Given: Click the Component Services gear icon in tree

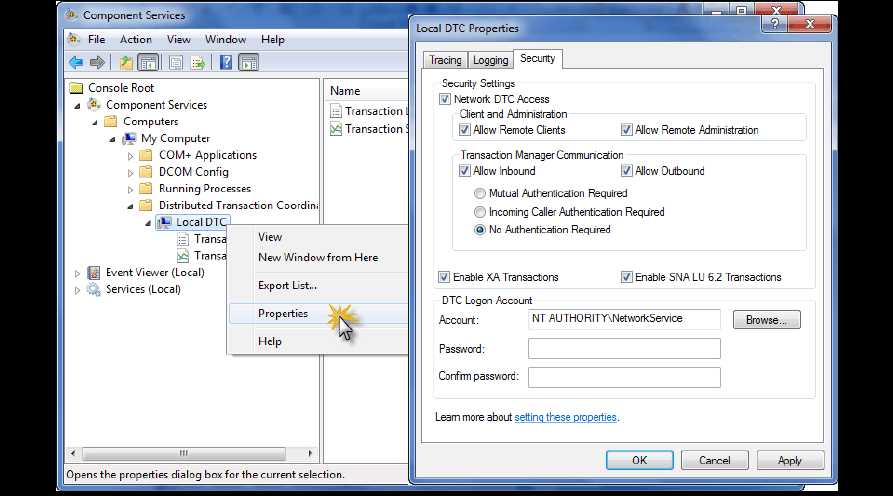Looking at the screenshot, I should click(x=94, y=105).
